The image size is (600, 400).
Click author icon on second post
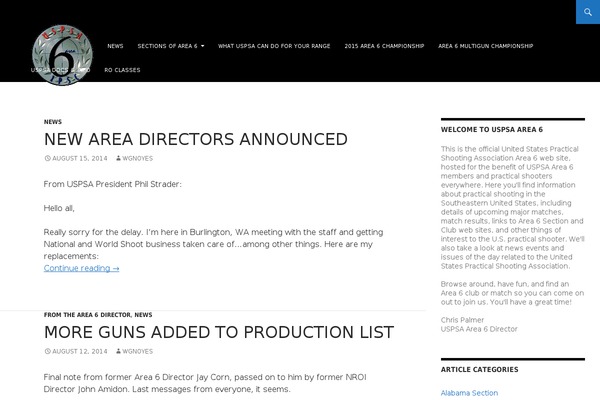click(119, 351)
